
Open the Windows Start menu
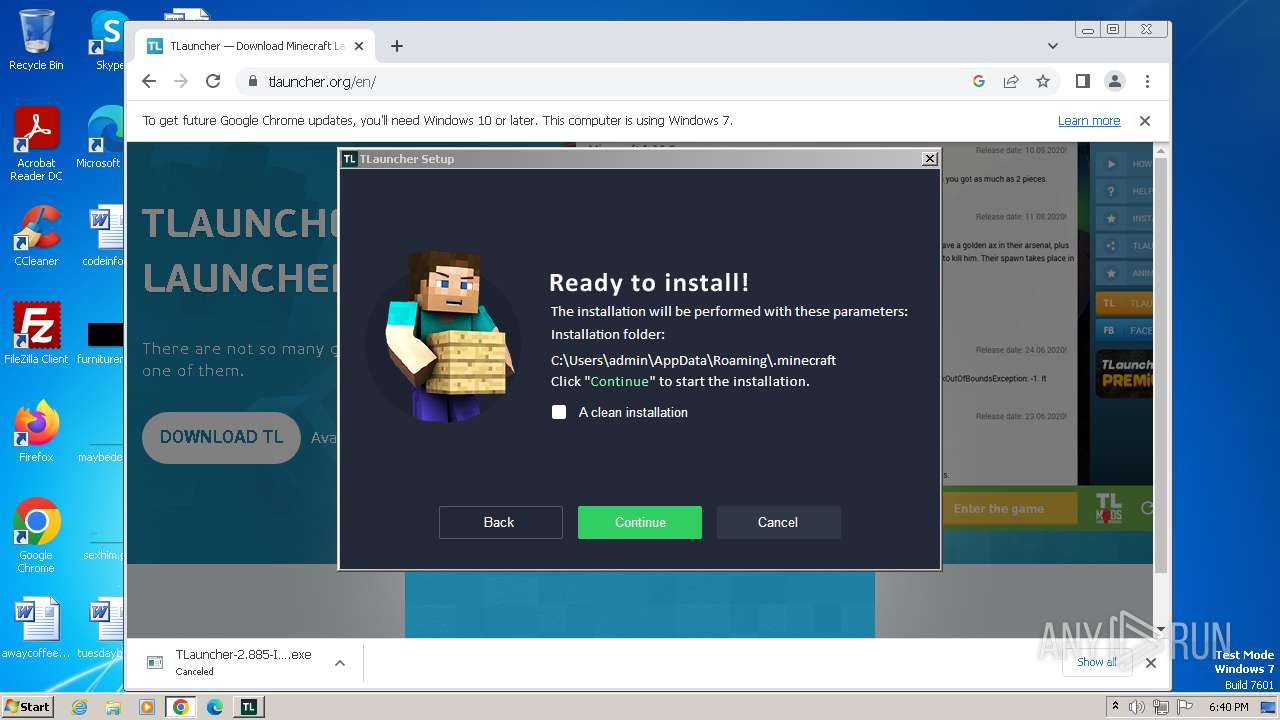pyautogui.click(x=27, y=706)
